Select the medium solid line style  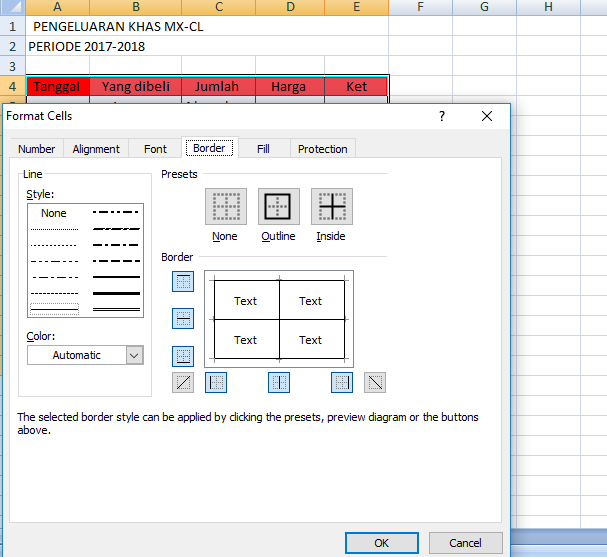point(116,277)
